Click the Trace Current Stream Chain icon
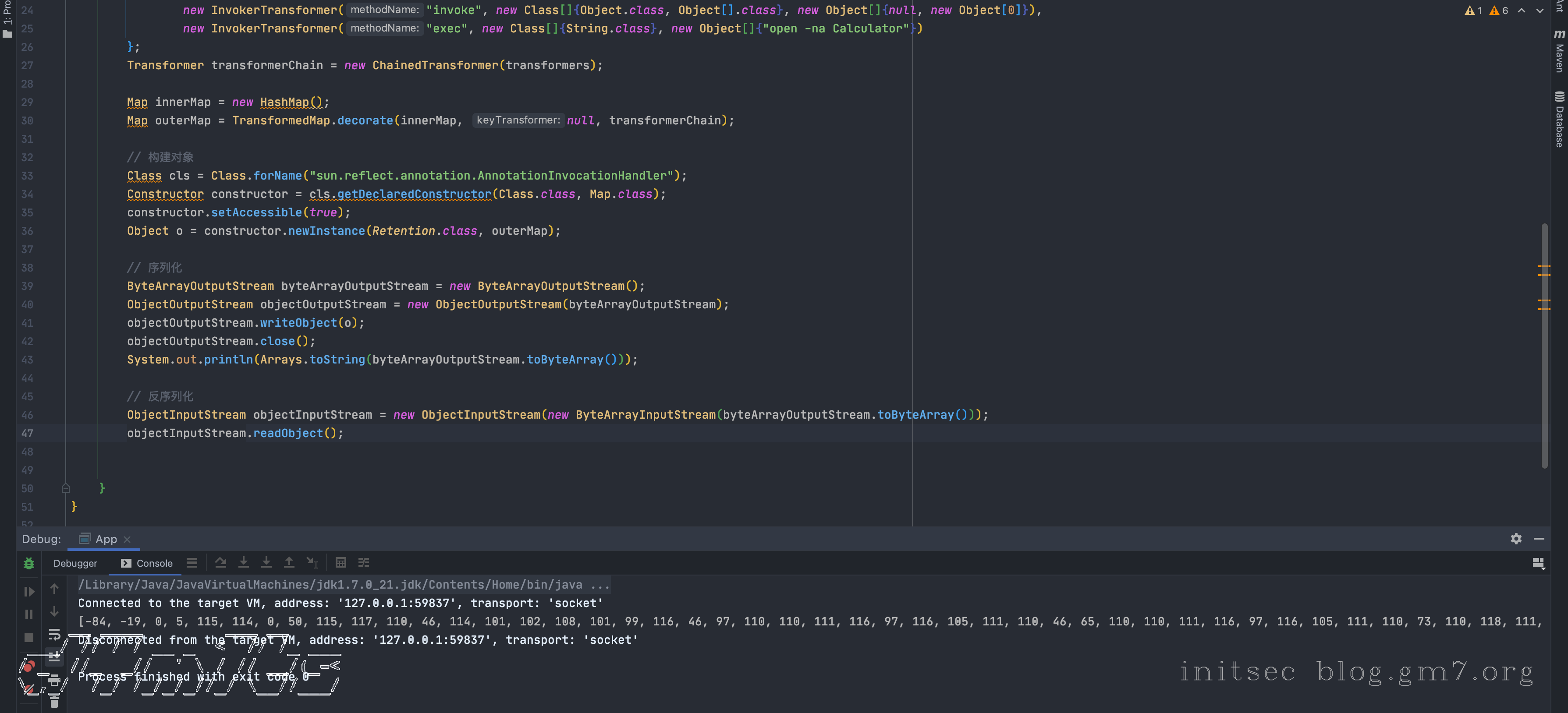Viewport: 1568px width, 713px height. (364, 563)
